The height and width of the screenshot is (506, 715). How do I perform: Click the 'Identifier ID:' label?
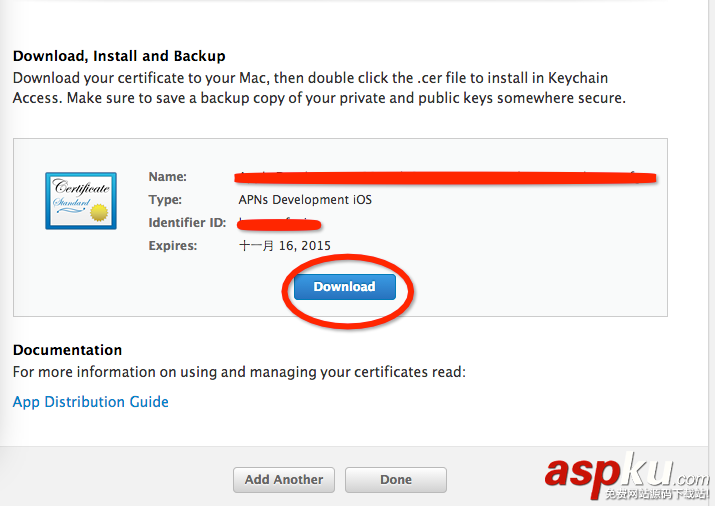(188, 222)
